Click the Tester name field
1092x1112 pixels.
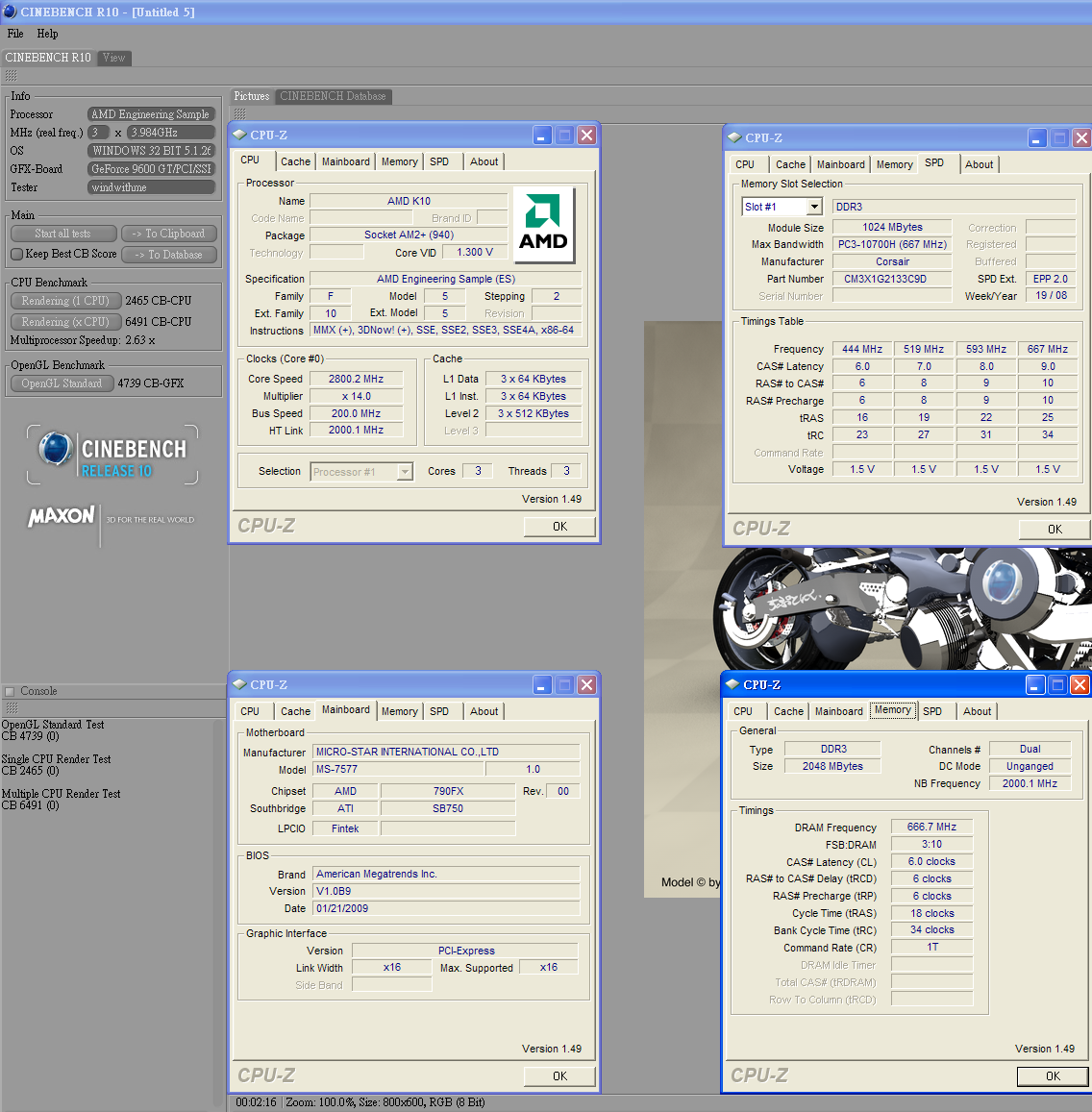pyautogui.click(x=151, y=187)
